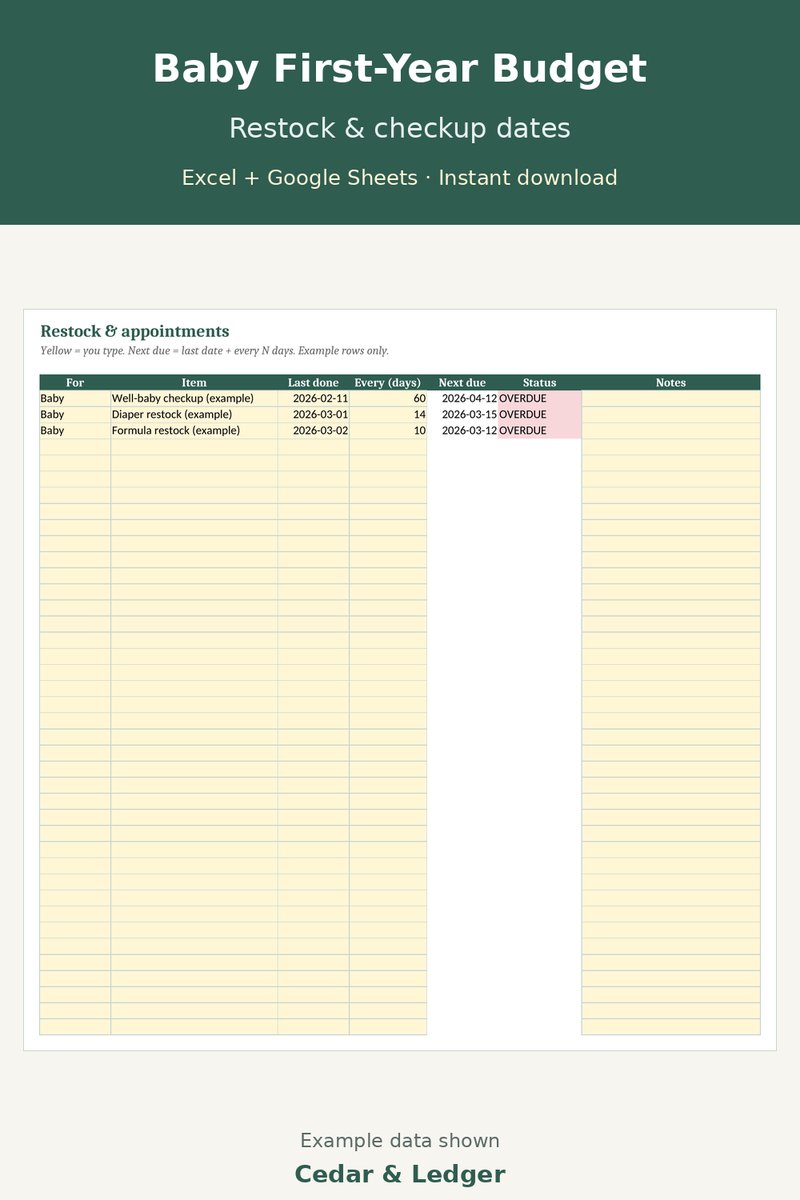This screenshot has height=1200, width=800.
Task: Click the 'Cedar & Ledger' brand name
Action: (400, 1174)
